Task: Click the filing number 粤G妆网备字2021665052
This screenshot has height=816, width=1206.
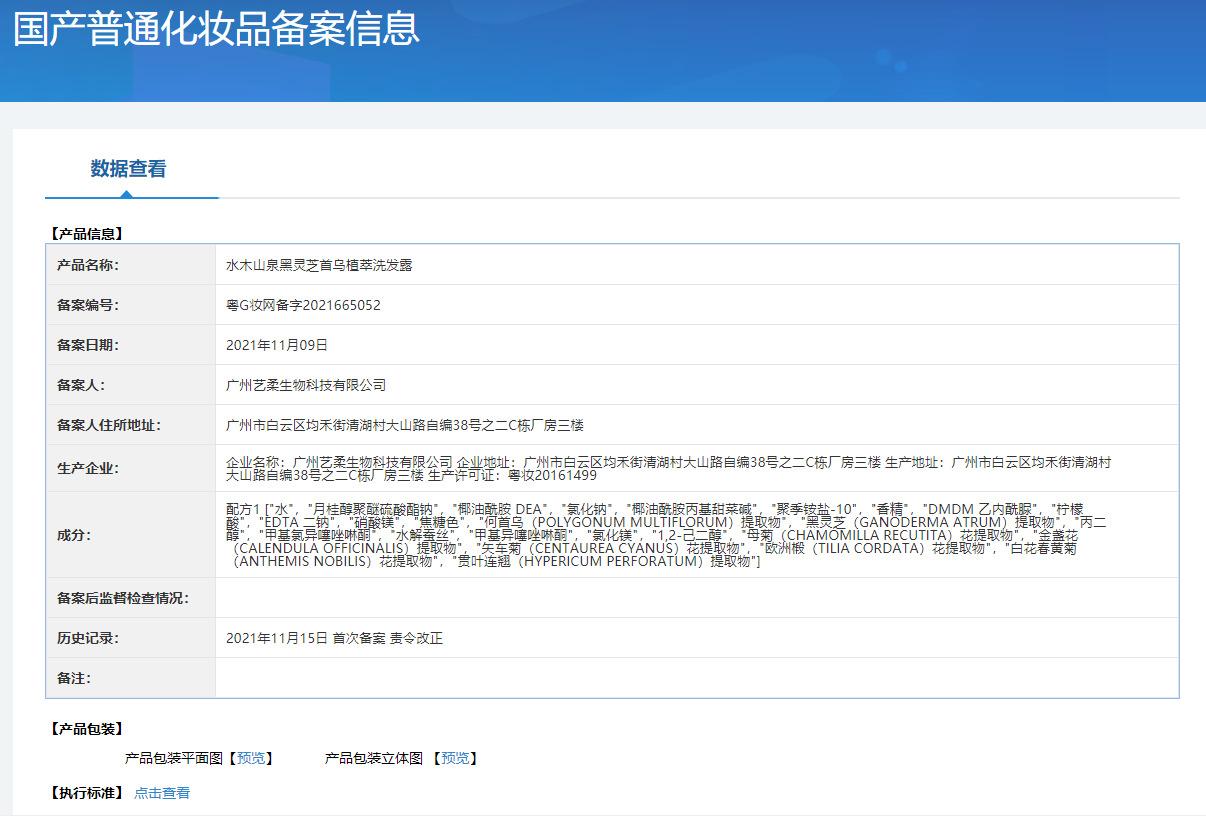Action: coord(303,305)
